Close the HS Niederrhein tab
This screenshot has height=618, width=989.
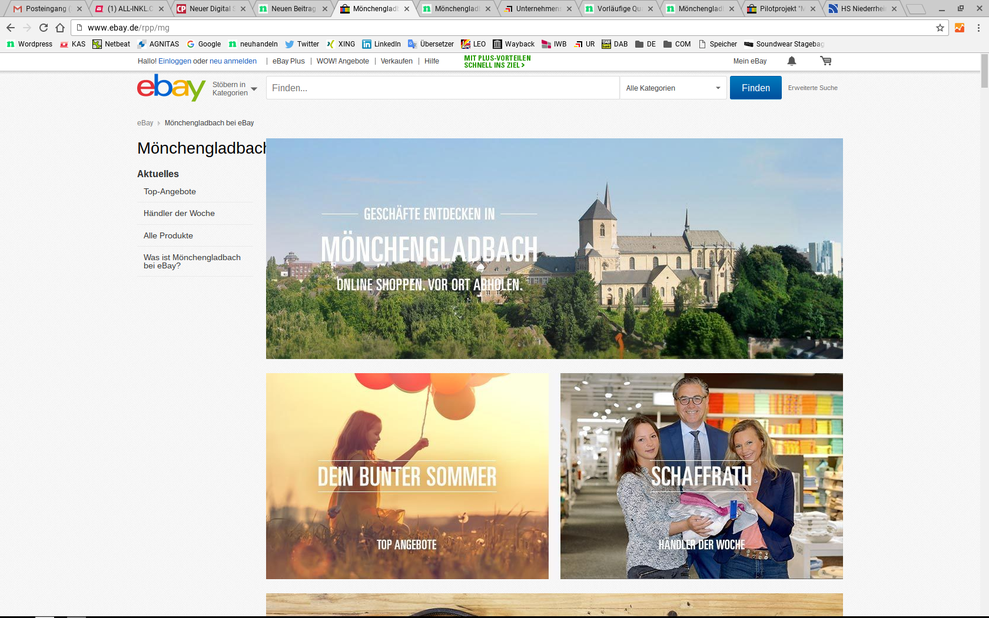(x=894, y=9)
